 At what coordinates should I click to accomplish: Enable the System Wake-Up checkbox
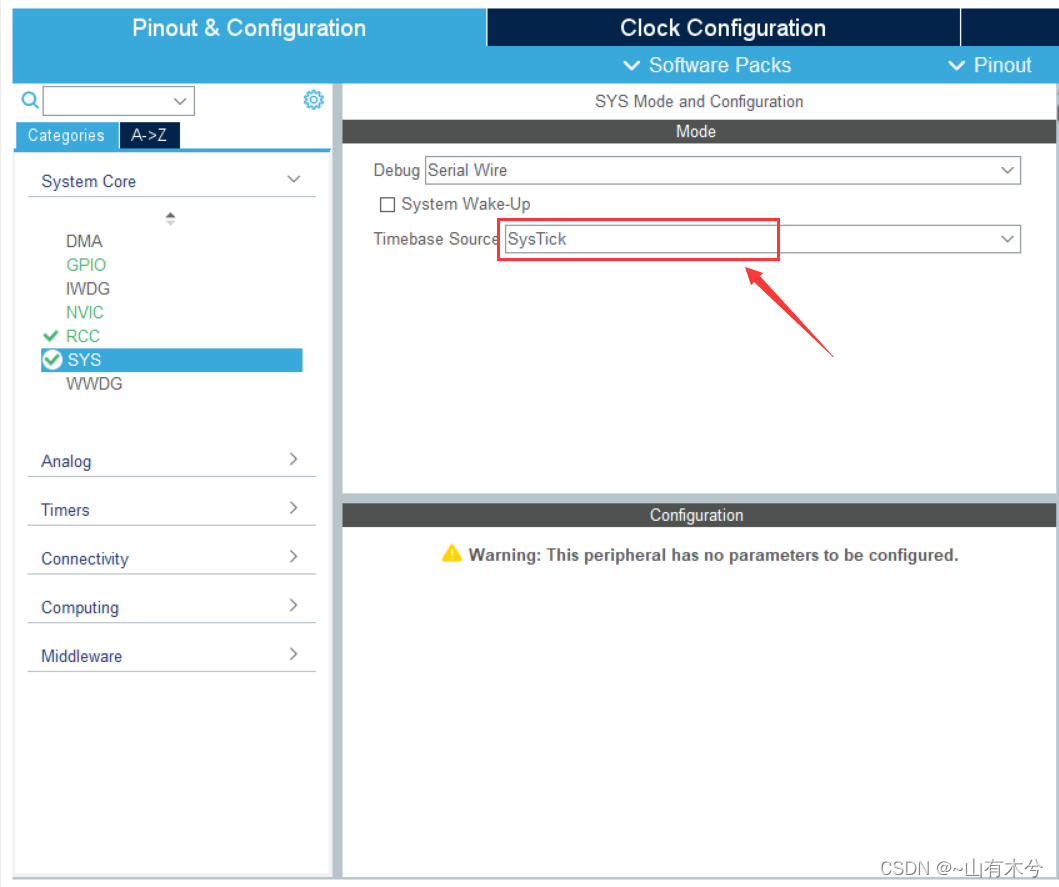pyautogui.click(x=387, y=204)
